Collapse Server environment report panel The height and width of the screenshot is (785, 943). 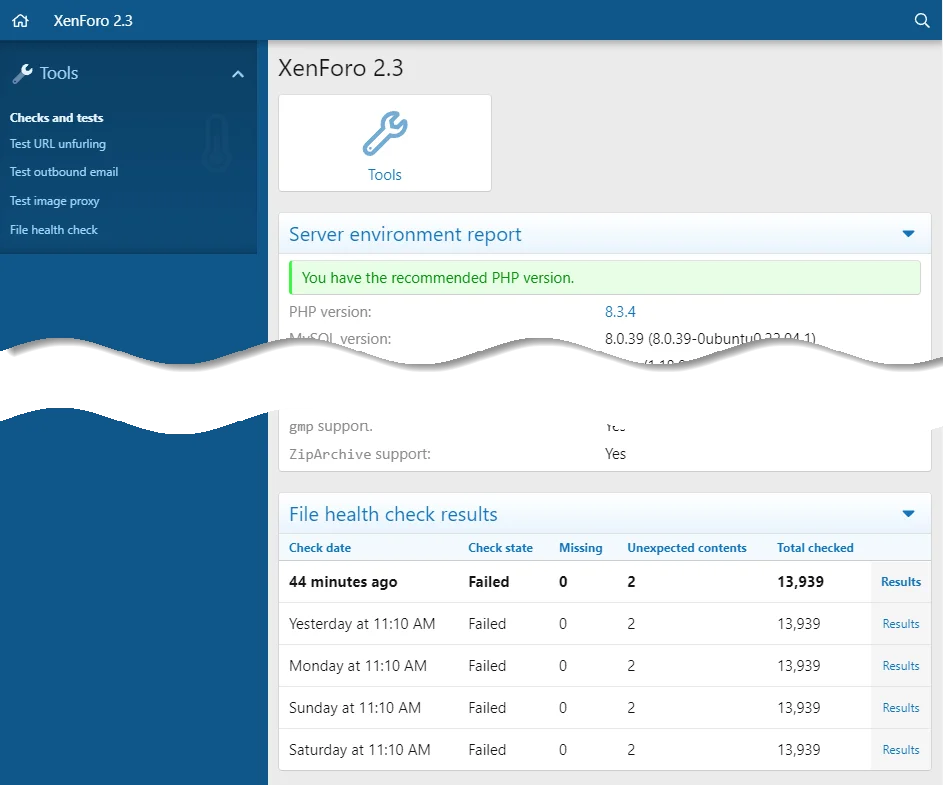tap(908, 234)
